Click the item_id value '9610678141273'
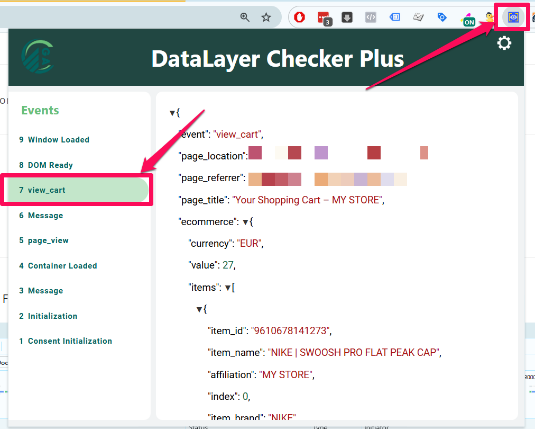The image size is (535, 429). 291,331
